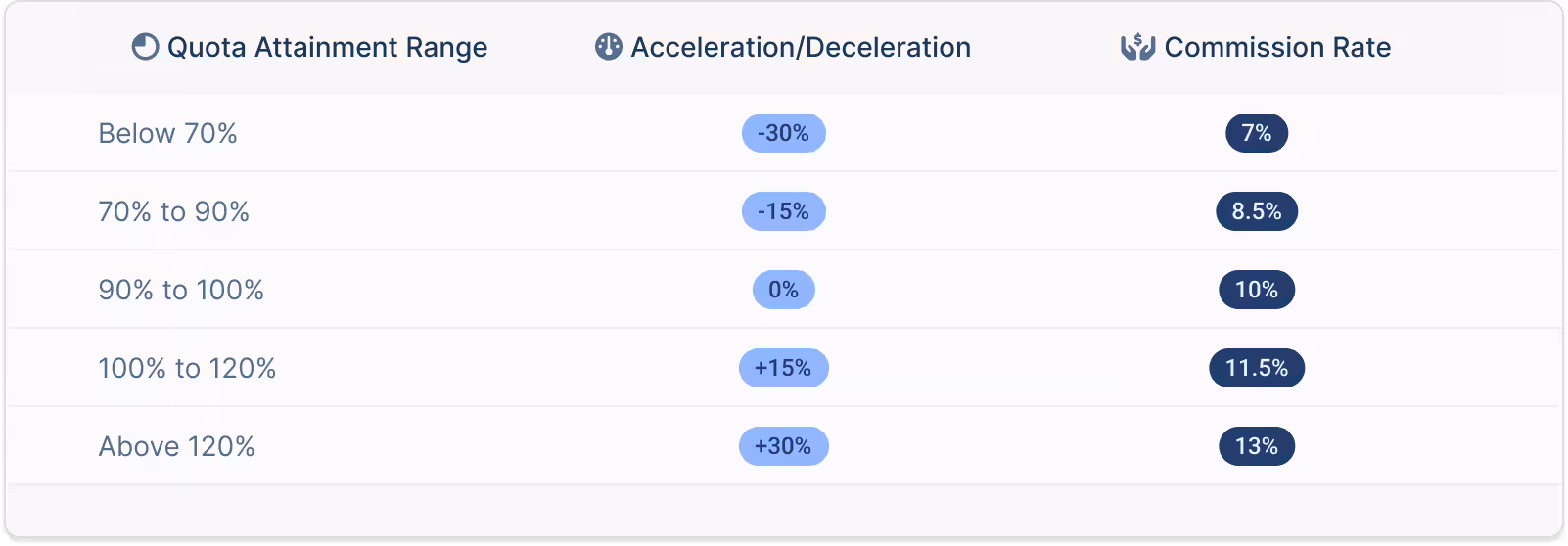Click the 13% commission rate badge
The height and width of the screenshot is (546, 1568).
pyautogui.click(x=1257, y=446)
